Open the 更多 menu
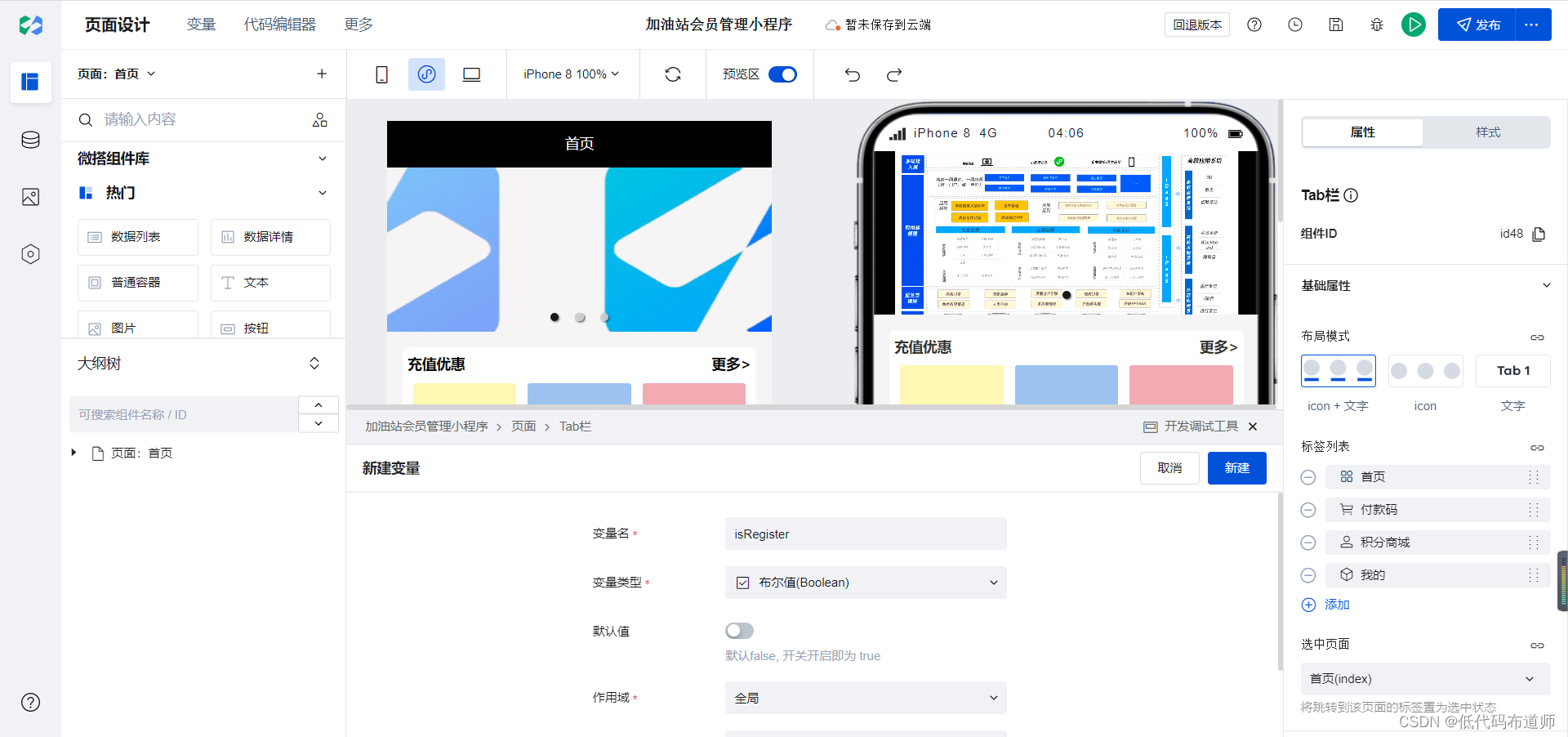The width and height of the screenshot is (1568, 737). pyautogui.click(x=359, y=25)
